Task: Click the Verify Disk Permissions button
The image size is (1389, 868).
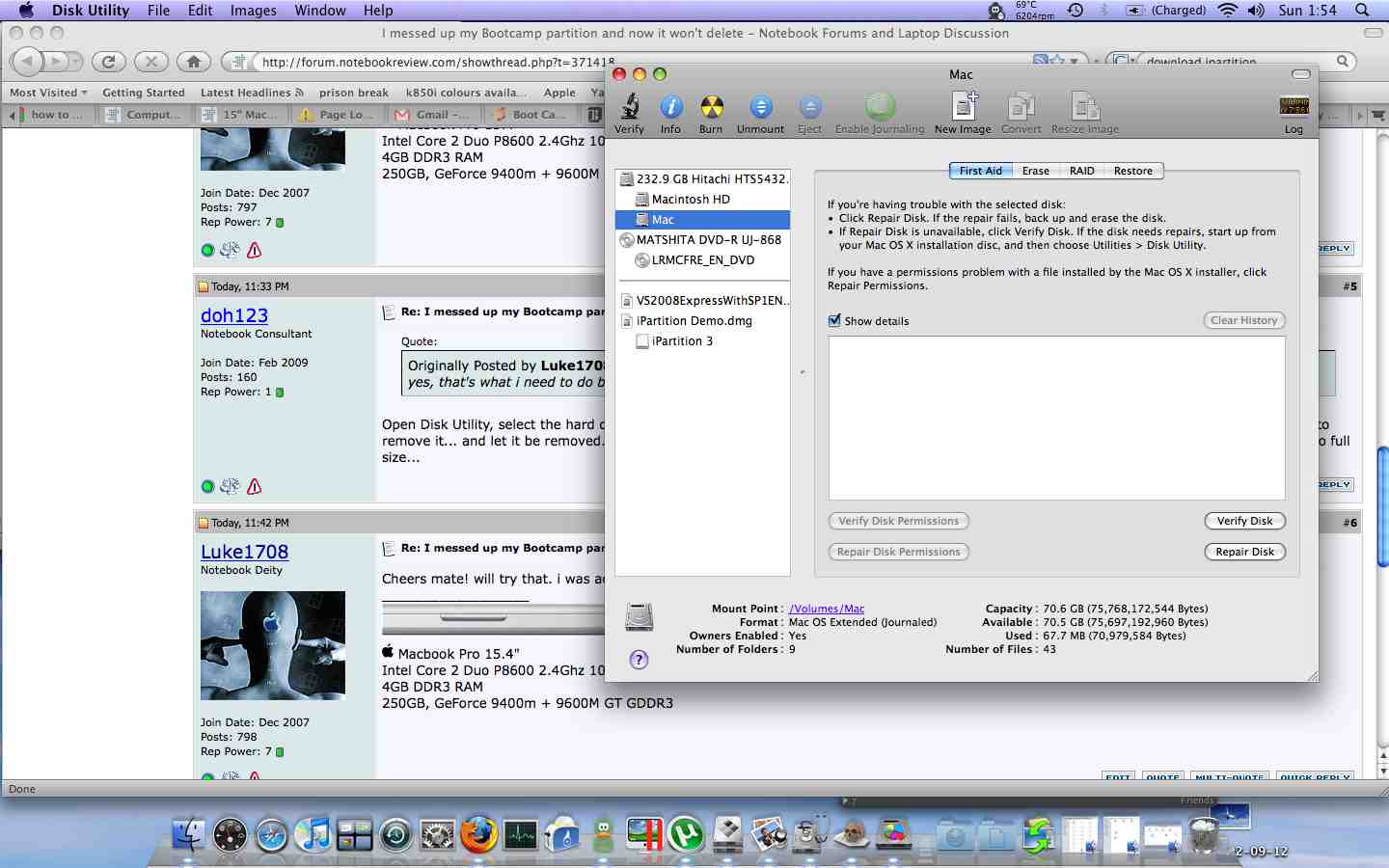Action: 898,521
